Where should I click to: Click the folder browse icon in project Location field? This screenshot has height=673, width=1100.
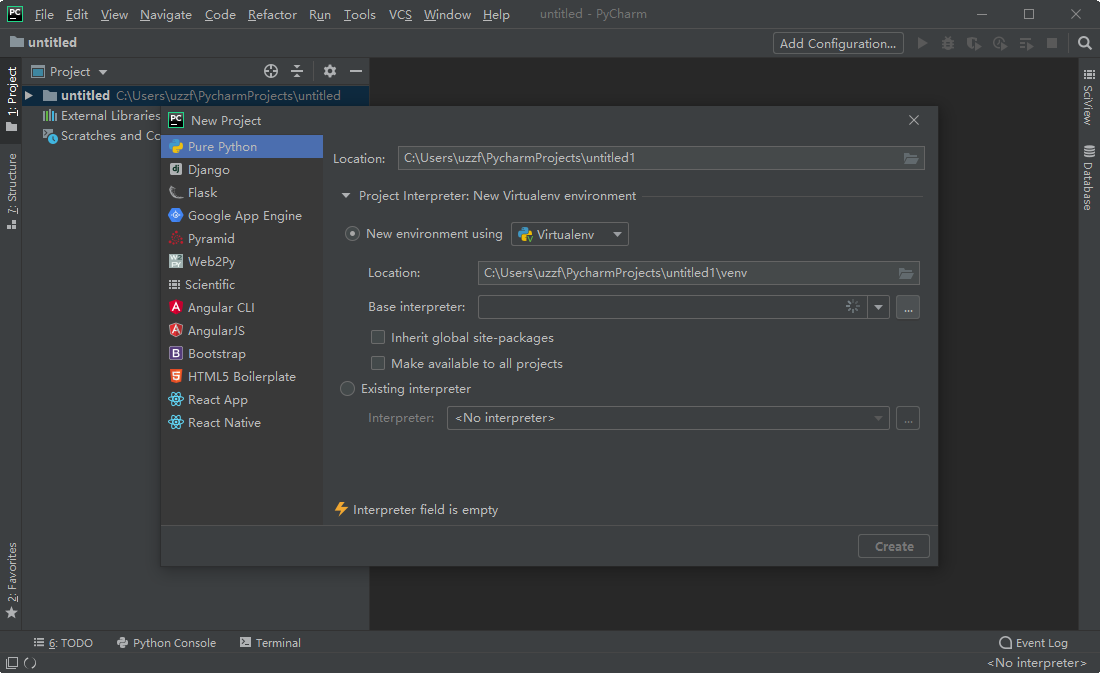pyautogui.click(x=911, y=159)
